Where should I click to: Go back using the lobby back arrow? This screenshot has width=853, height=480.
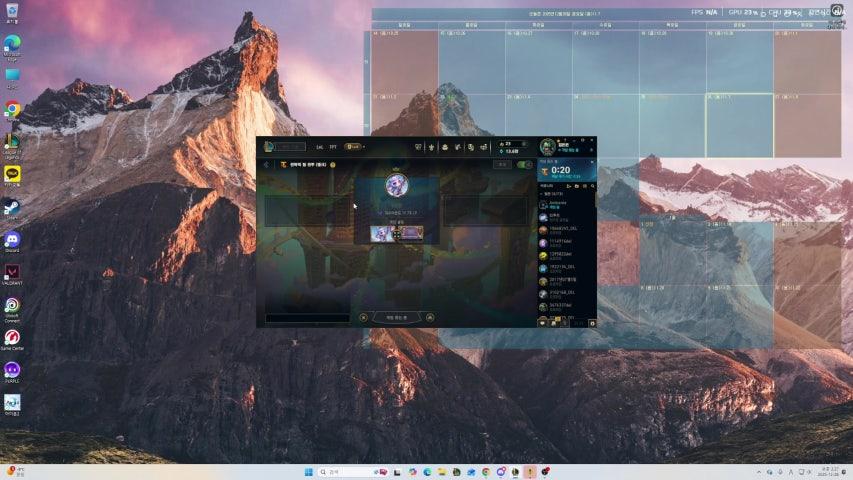266,165
